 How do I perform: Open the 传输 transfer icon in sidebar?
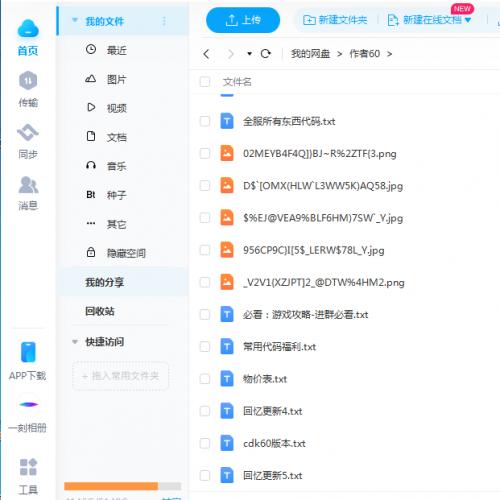click(x=28, y=81)
